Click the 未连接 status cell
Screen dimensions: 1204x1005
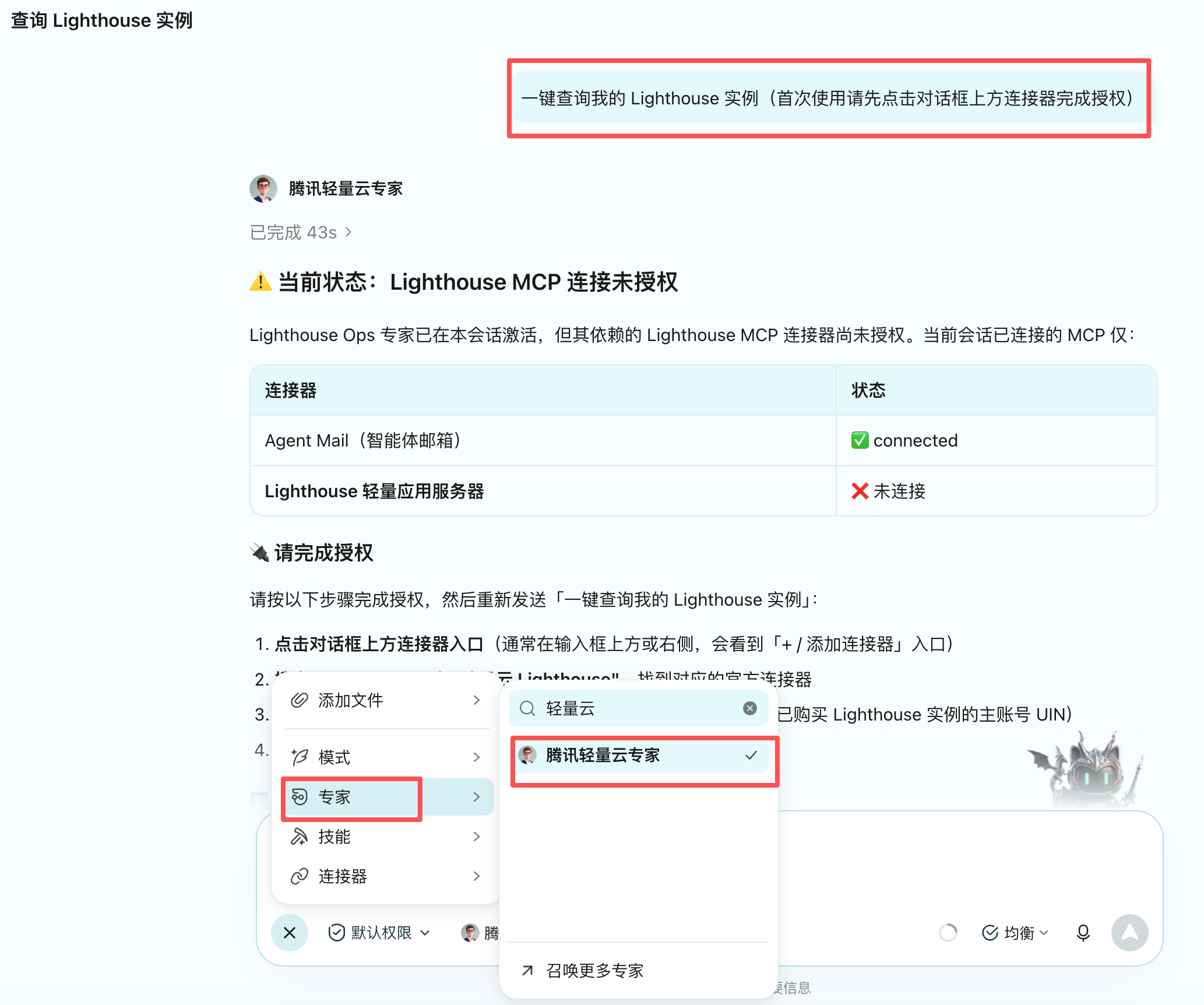tap(997, 491)
